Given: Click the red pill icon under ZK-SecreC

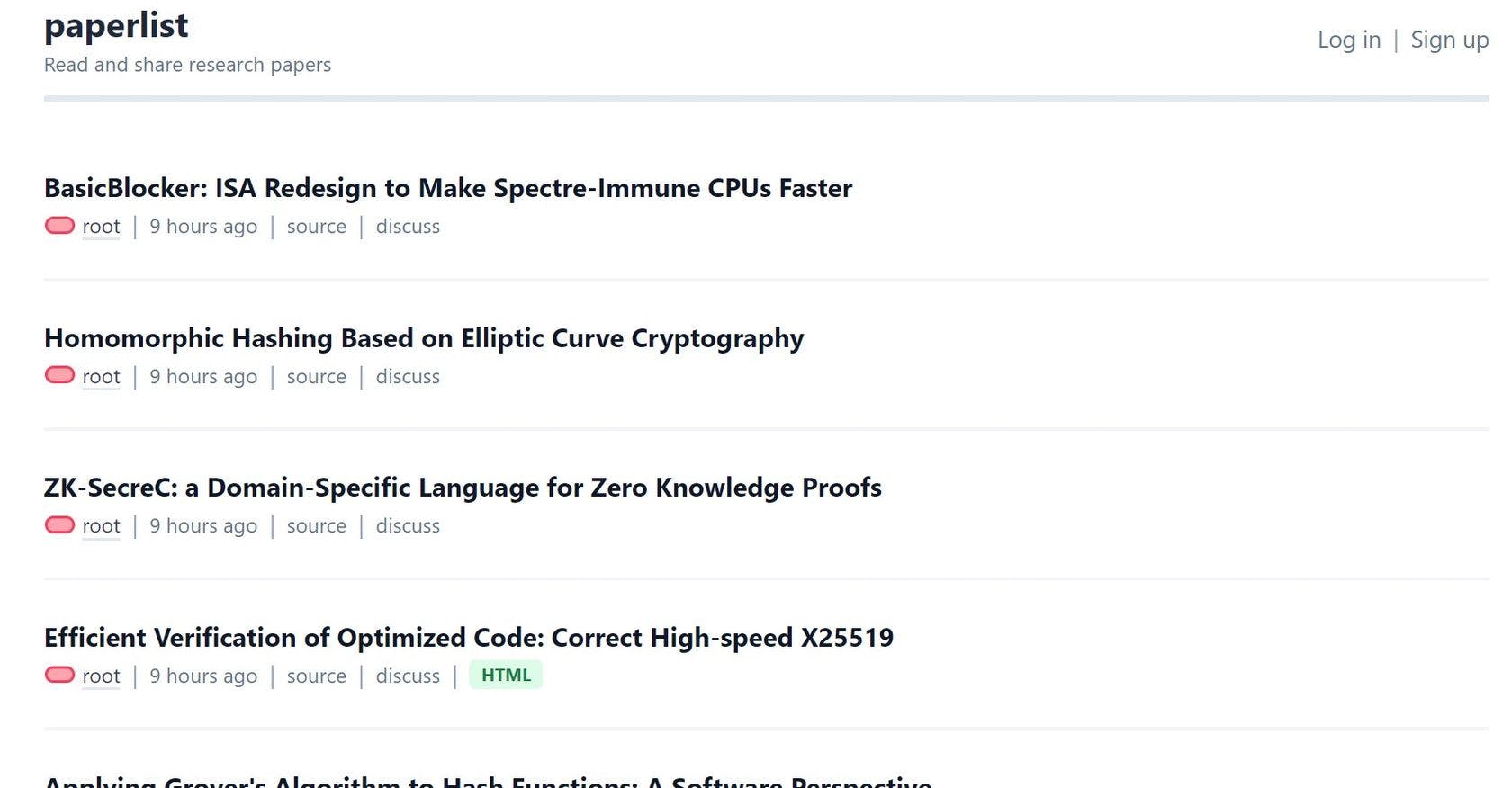Looking at the screenshot, I should point(59,524).
